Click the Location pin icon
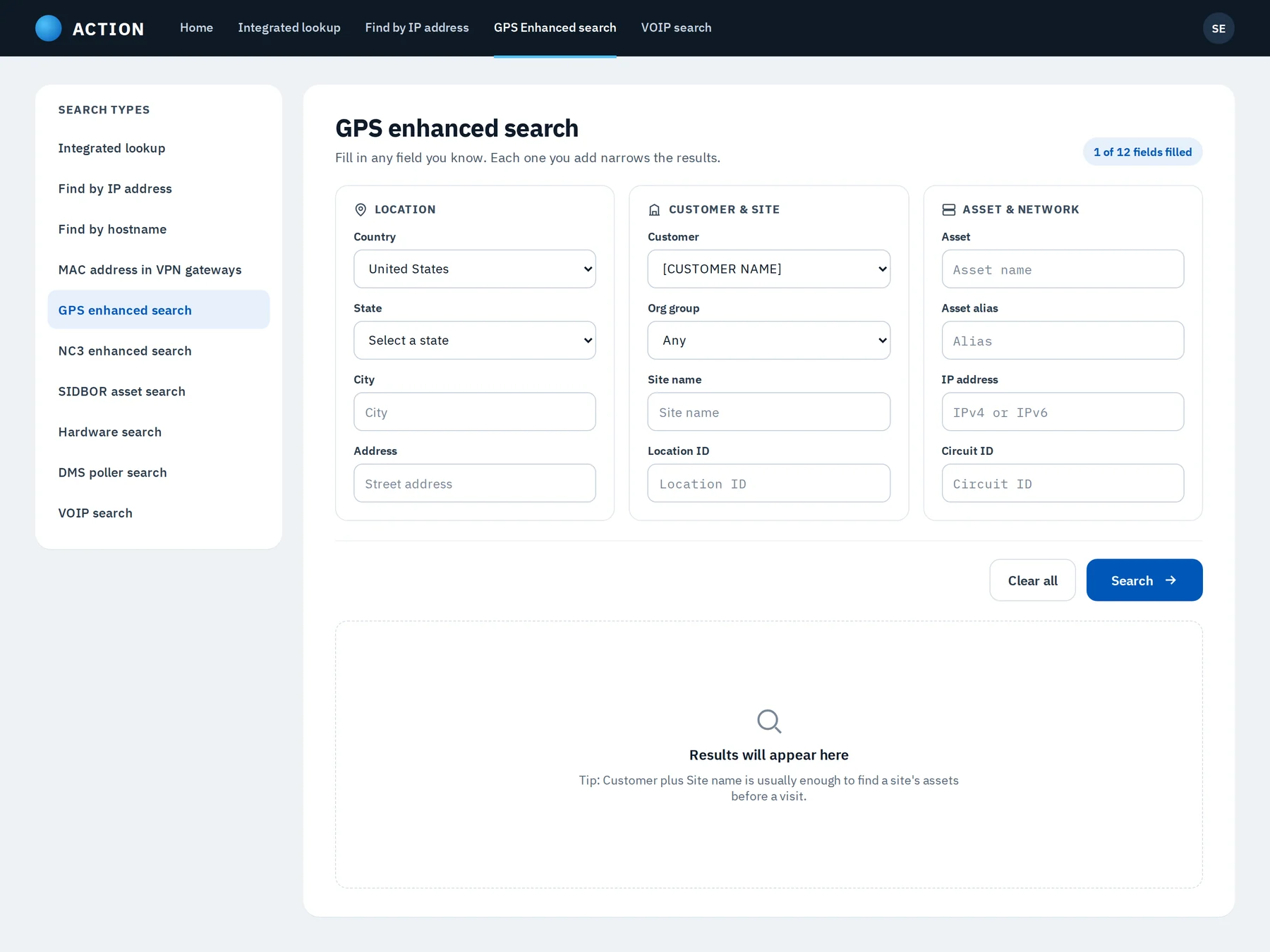 361,209
